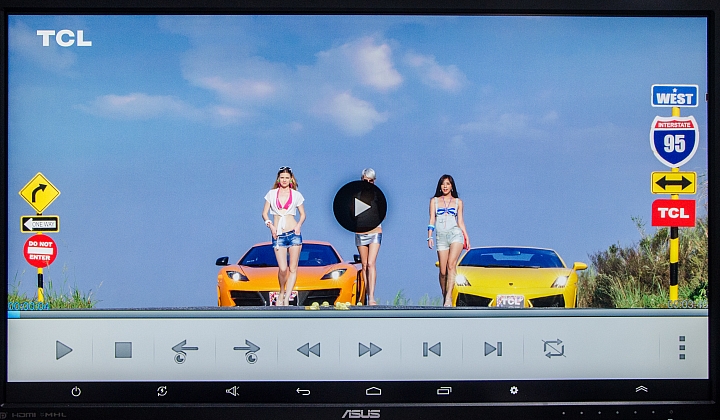Viewport: 720px width, 420px height.
Task: Click the video progress seek bar
Action: [x=358, y=314]
